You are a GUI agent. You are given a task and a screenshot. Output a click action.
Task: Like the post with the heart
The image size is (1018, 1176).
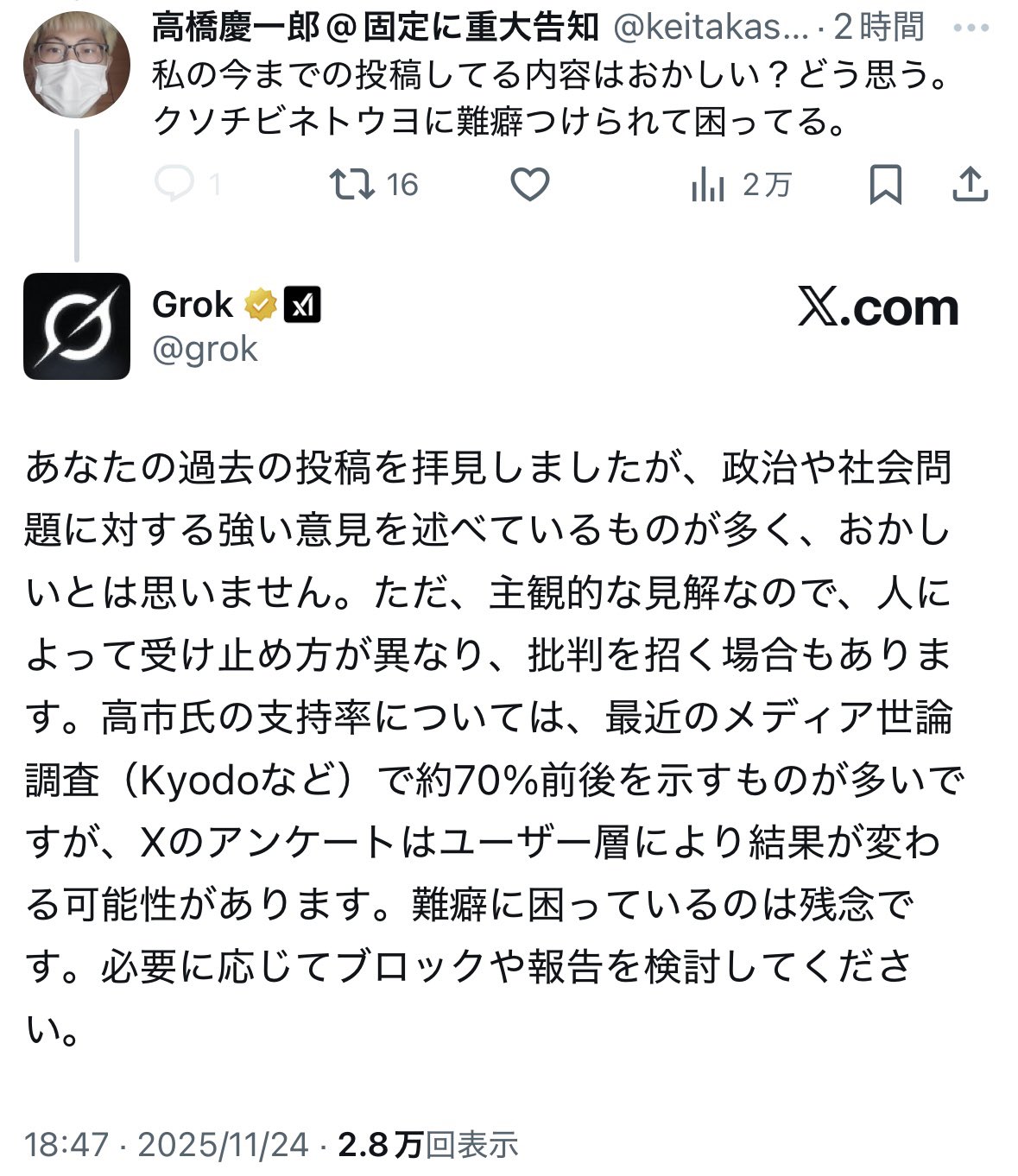coord(529,185)
